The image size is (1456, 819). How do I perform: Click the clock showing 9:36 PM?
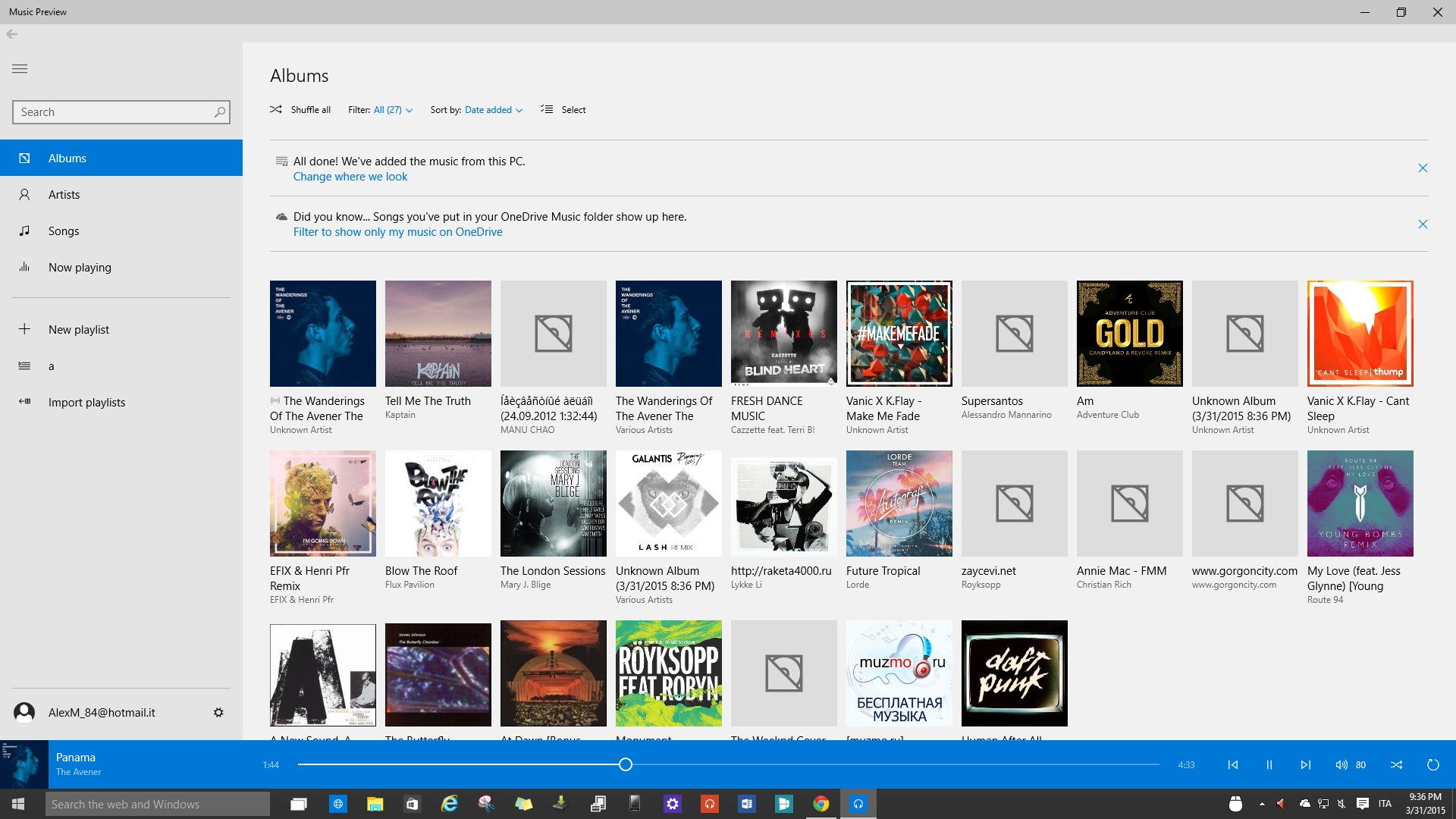[1425, 797]
